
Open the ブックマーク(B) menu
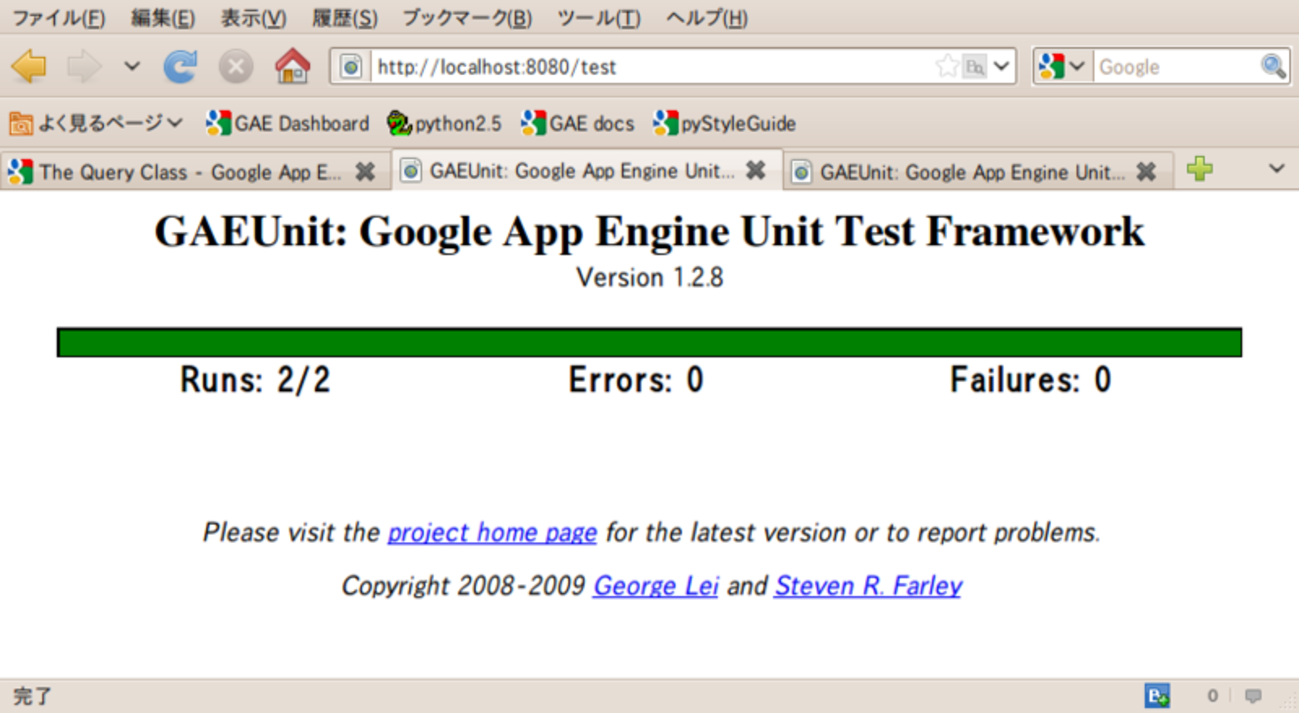click(x=467, y=18)
